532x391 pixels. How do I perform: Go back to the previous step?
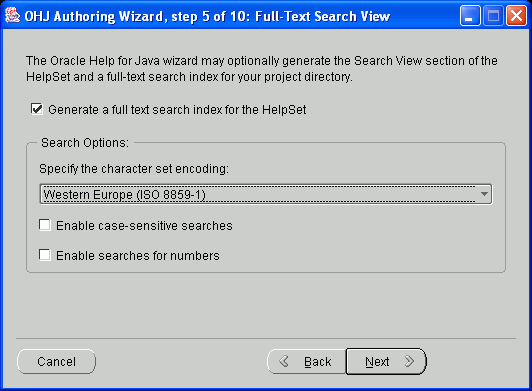306,361
